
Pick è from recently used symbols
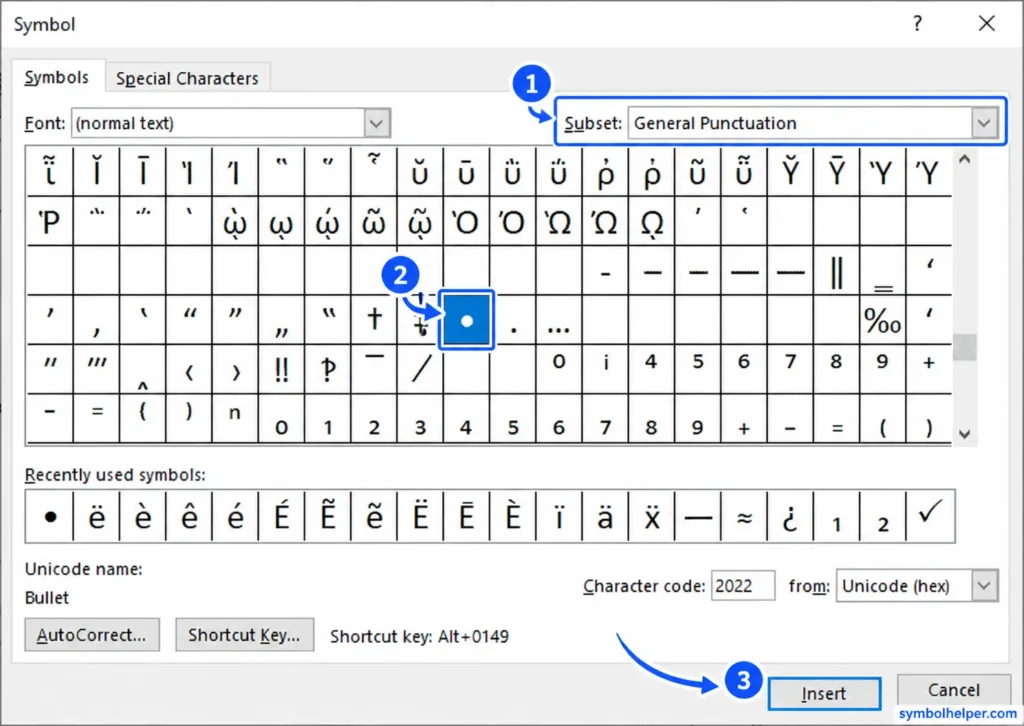[x=143, y=516]
